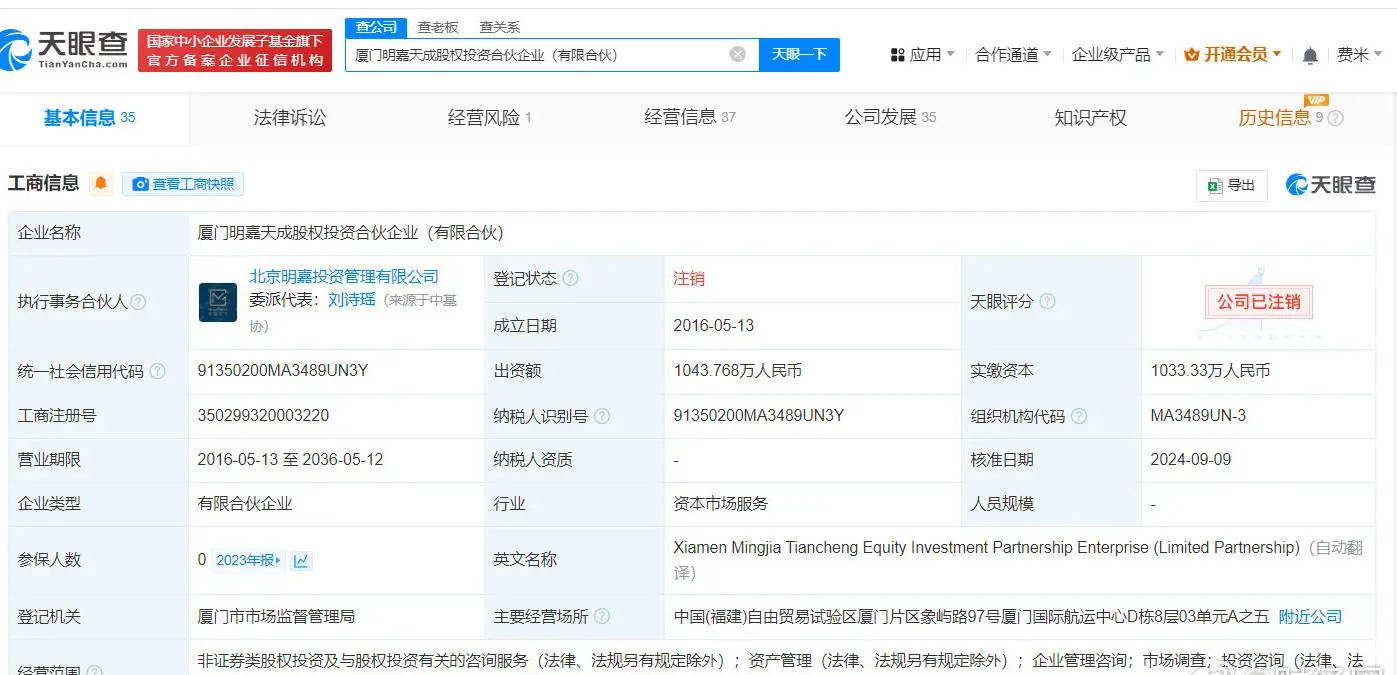Open the notification bell in the header
Screen dimensions: 1397x675
[x=1310, y=55]
